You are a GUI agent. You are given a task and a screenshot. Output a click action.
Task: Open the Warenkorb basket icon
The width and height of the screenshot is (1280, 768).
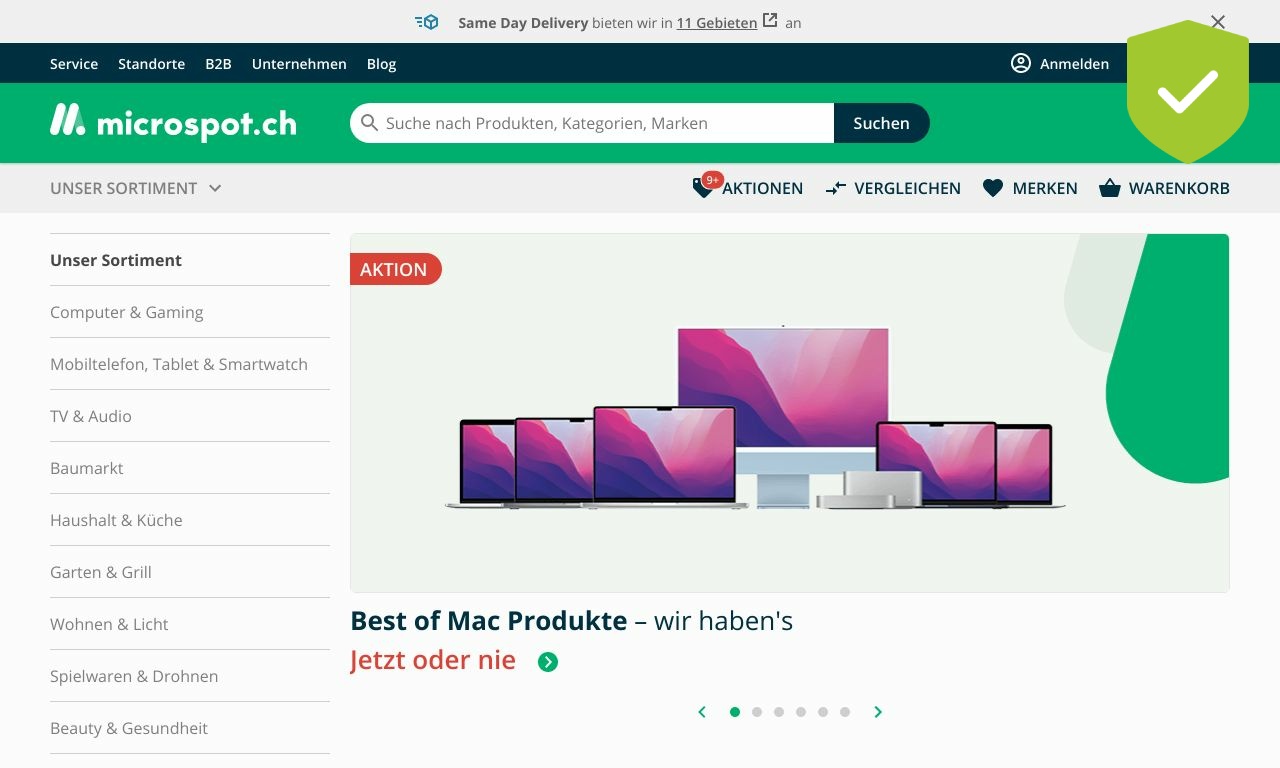coord(1109,188)
